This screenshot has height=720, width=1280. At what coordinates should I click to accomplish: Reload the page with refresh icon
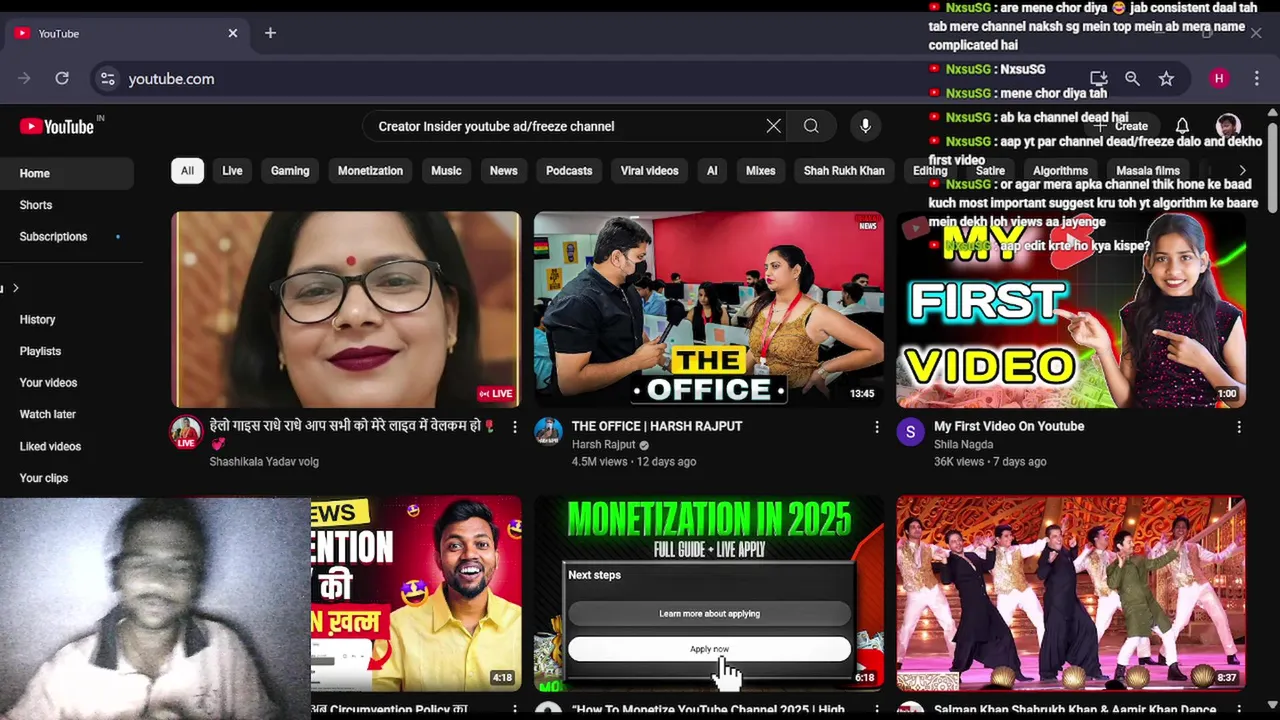coord(62,78)
